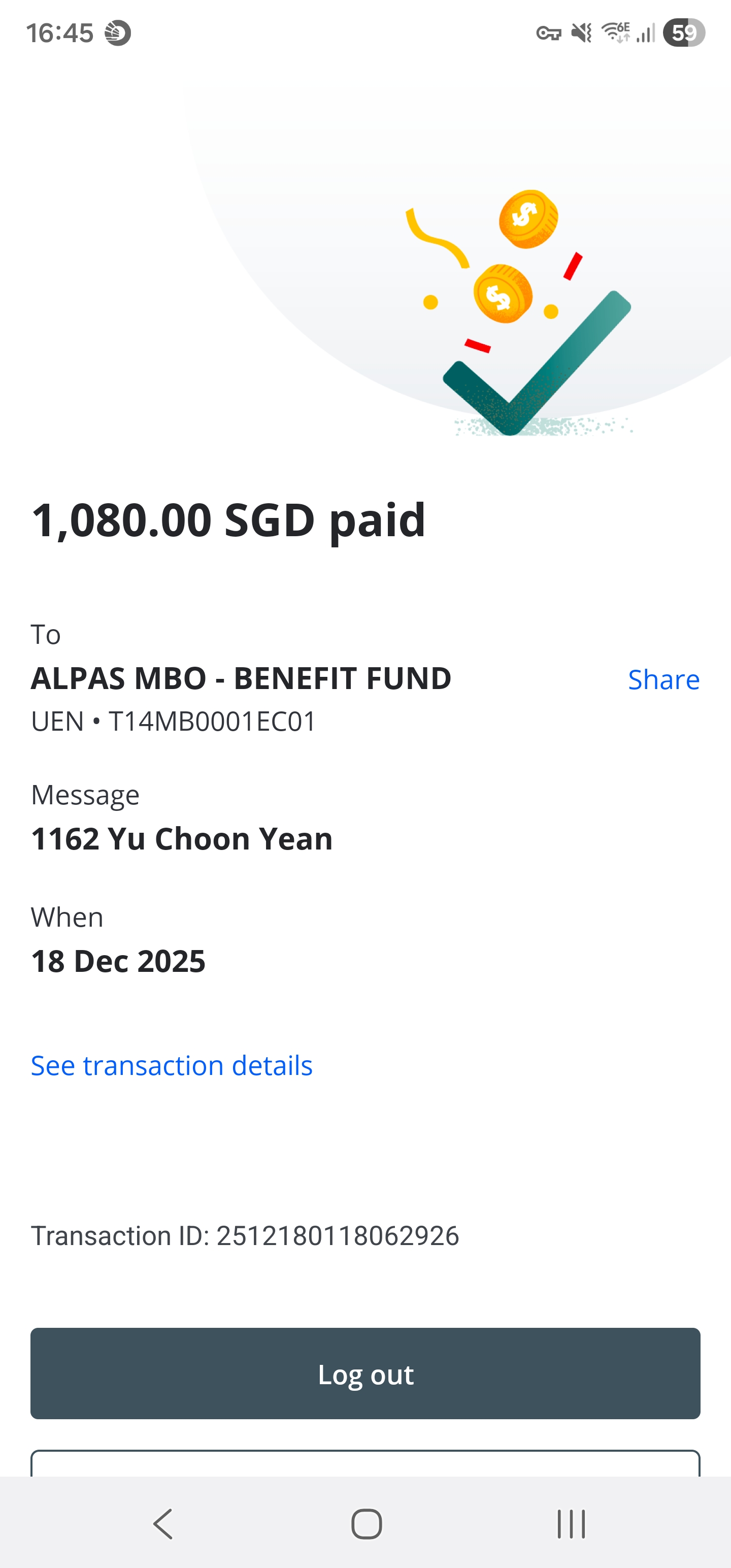The width and height of the screenshot is (731, 1568).
Task: Tap the battery level 59 indicator
Action: coord(683,32)
